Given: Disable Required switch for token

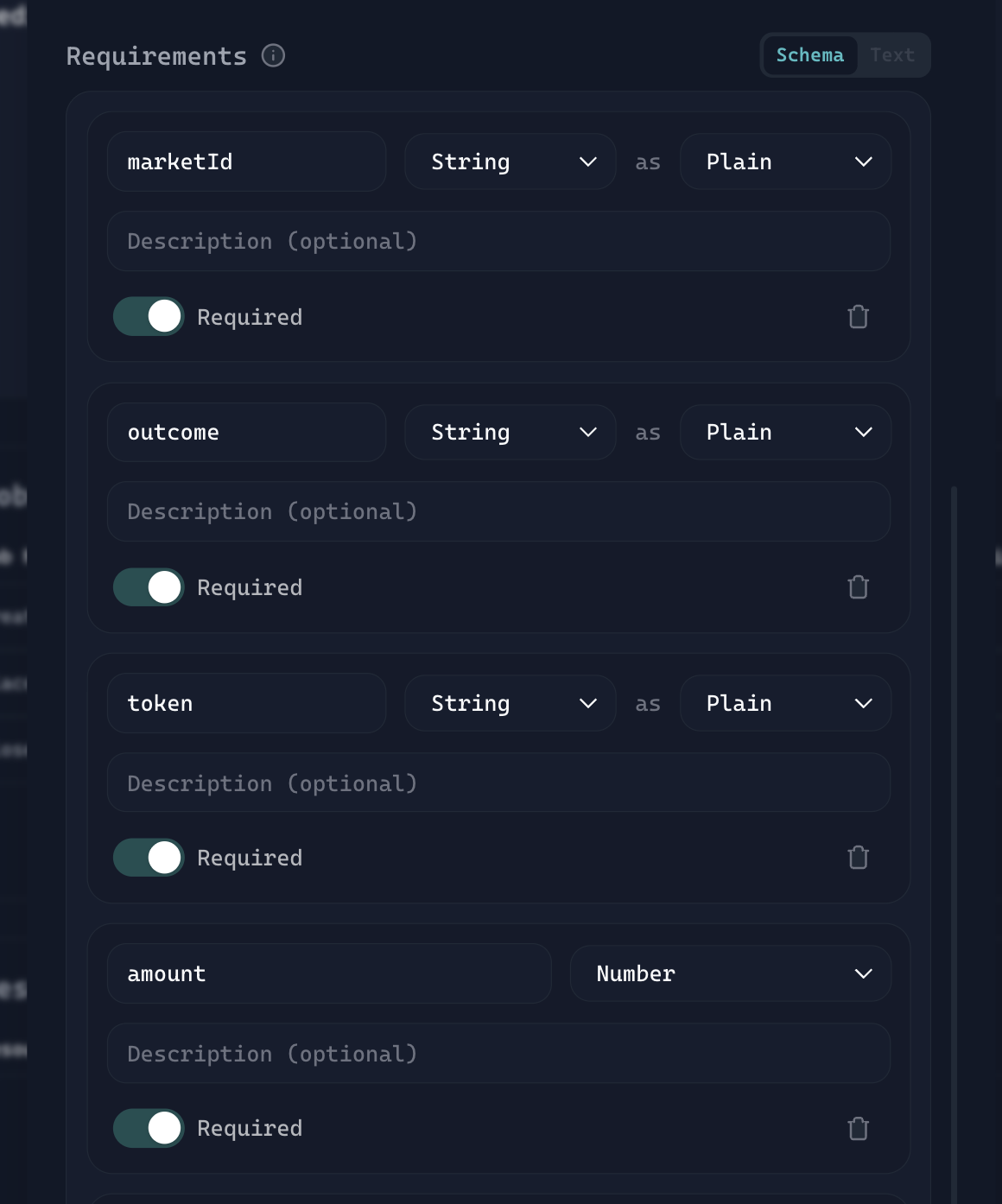Looking at the screenshot, I should point(149,858).
